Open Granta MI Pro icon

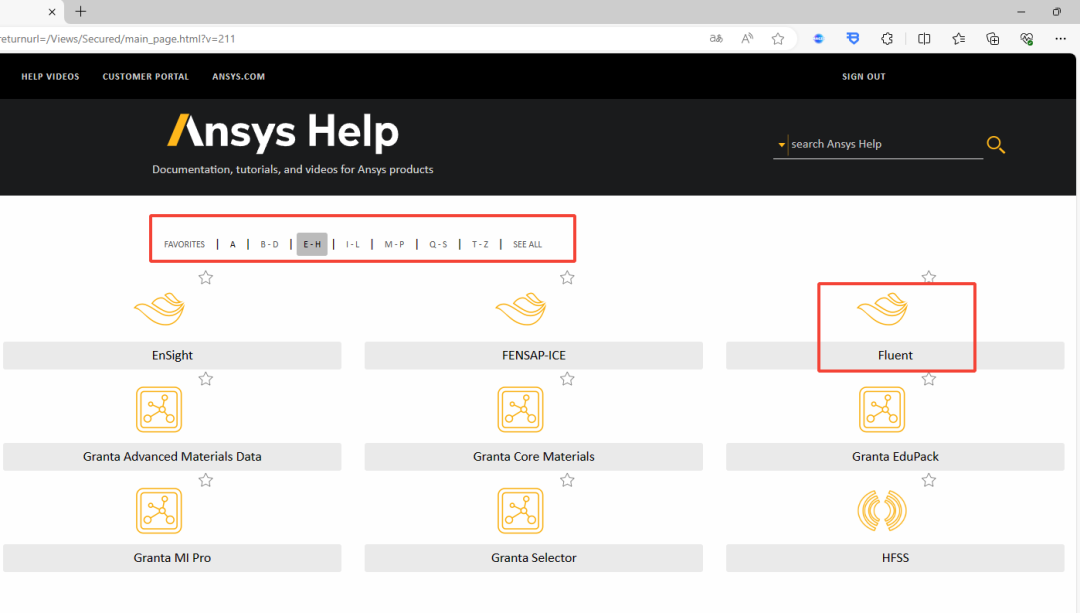pyautogui.click(x=159, y=510)
